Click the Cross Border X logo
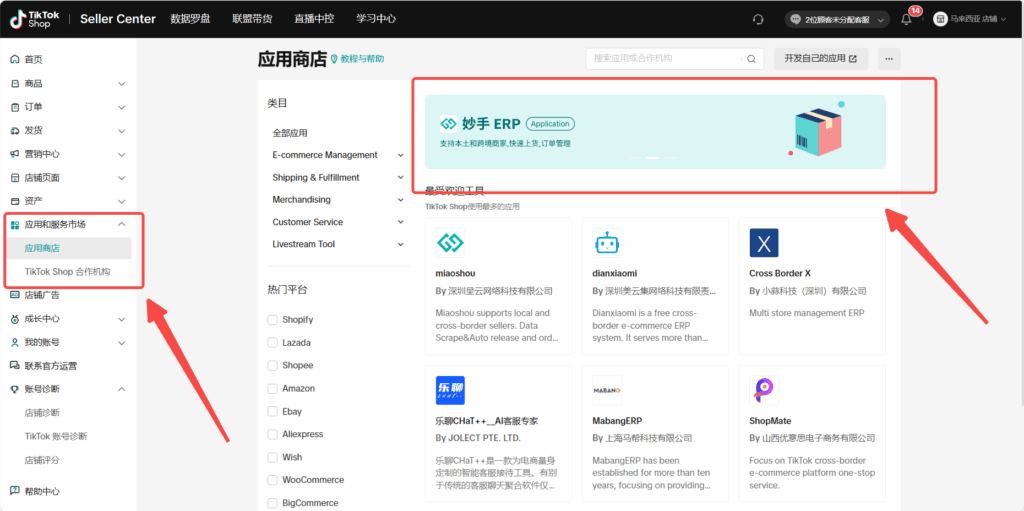The height and width of the screenshot is (511, 1024). [764, 243]
